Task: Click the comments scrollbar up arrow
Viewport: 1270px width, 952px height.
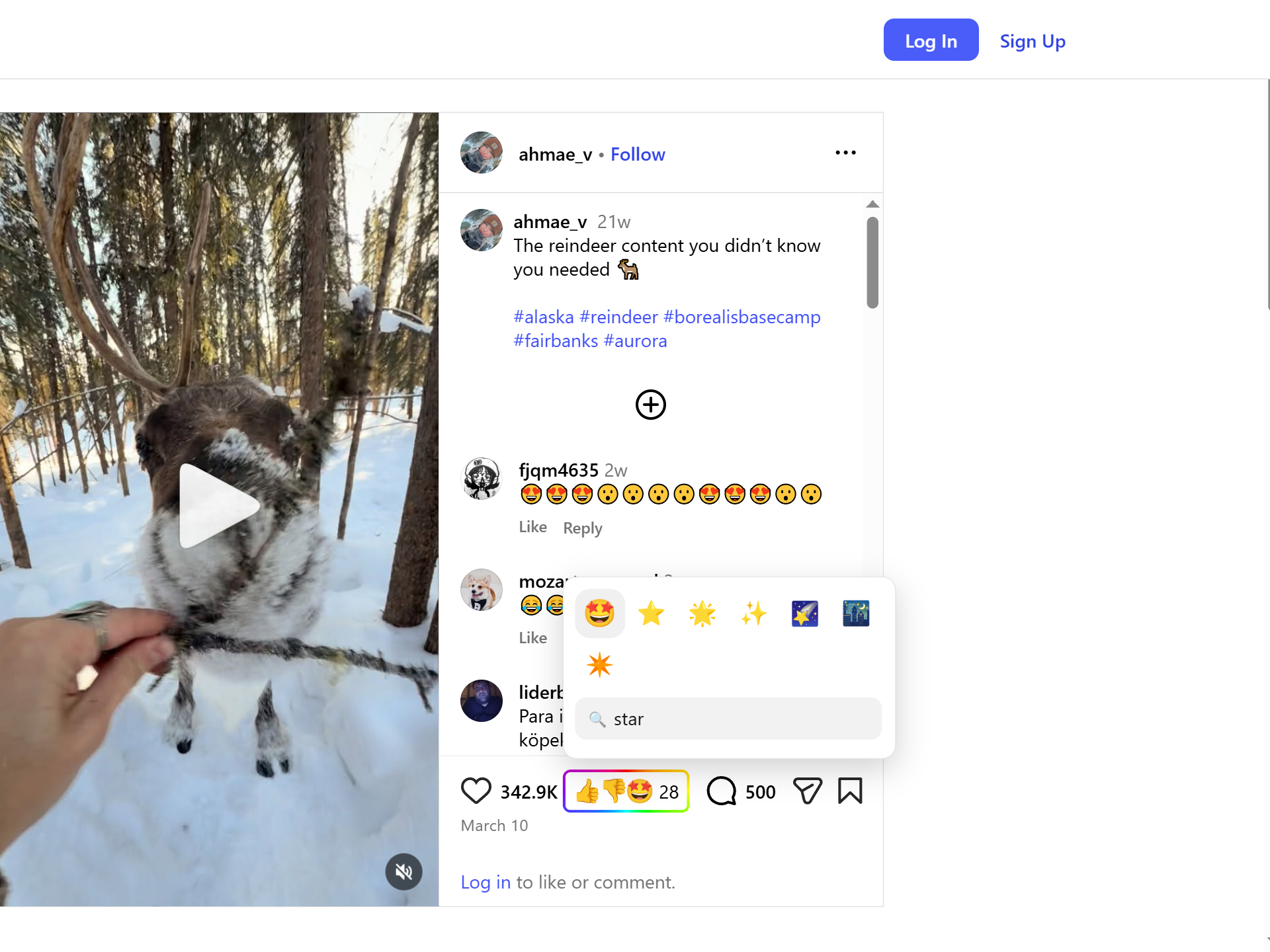Action: tap(872, 204)
